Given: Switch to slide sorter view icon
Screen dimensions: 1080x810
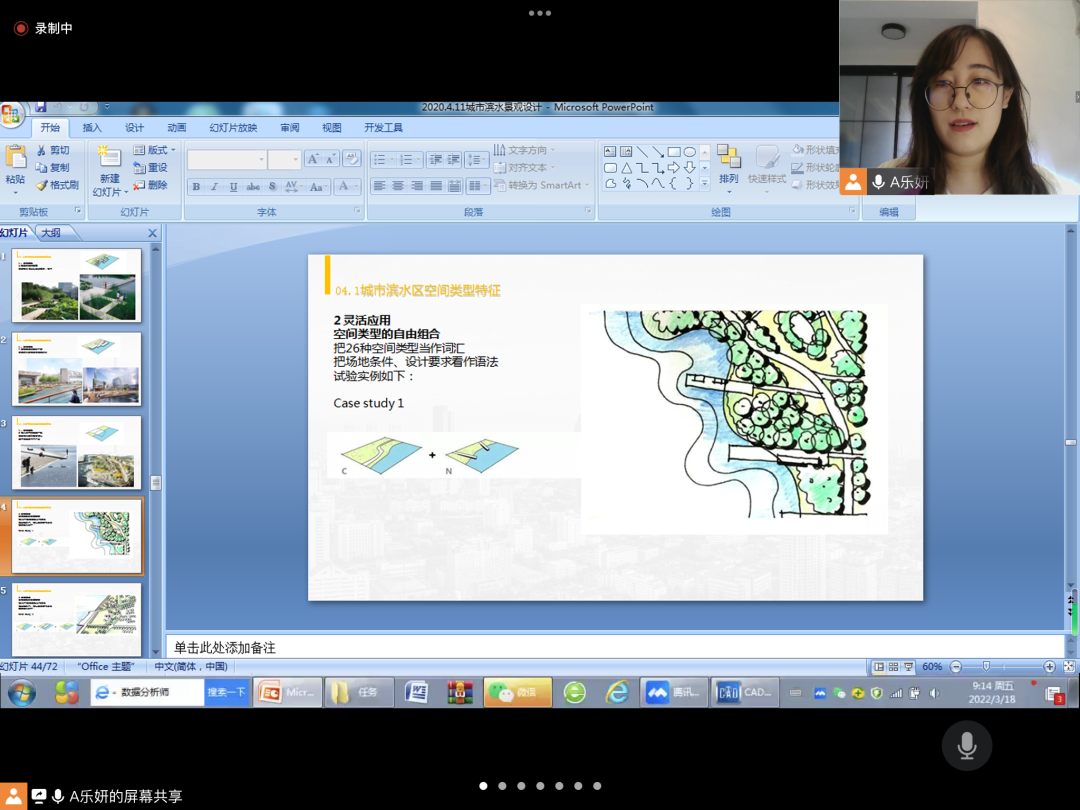Looking at the screenshot, I should (x=893, y=667).
